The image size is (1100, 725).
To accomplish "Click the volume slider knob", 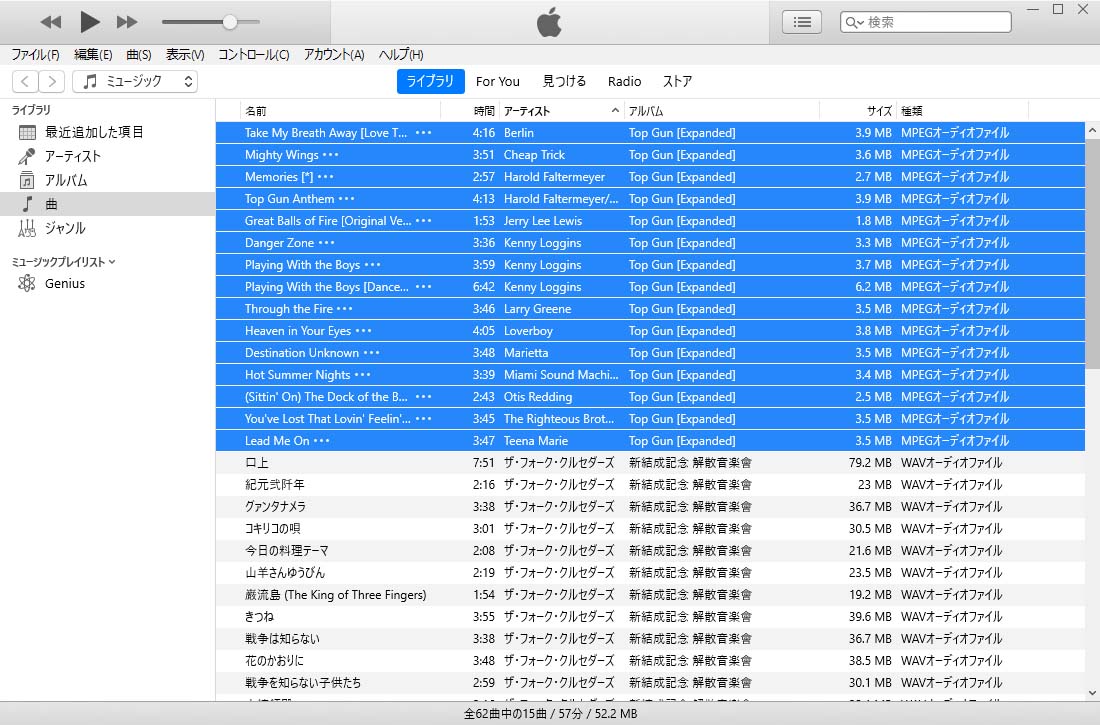I will (x=230, y=22).
